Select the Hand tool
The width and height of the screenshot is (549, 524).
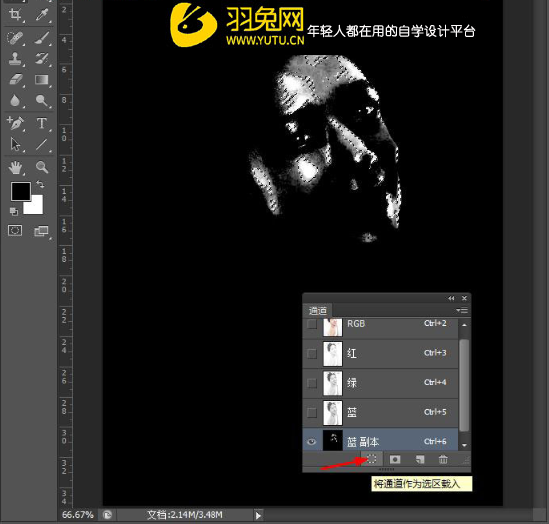click(15, 167)
